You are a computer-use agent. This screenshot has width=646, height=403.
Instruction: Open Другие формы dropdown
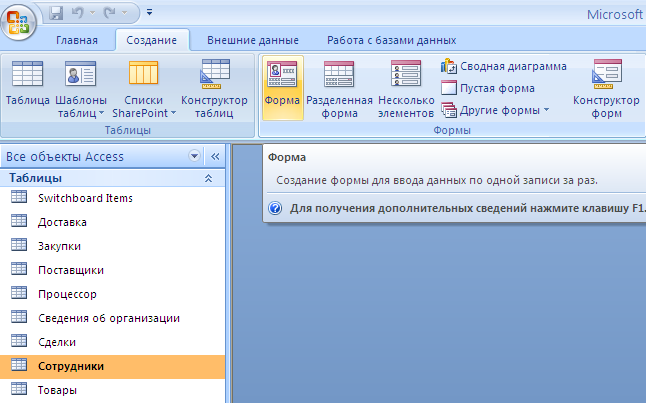point(495,110)
